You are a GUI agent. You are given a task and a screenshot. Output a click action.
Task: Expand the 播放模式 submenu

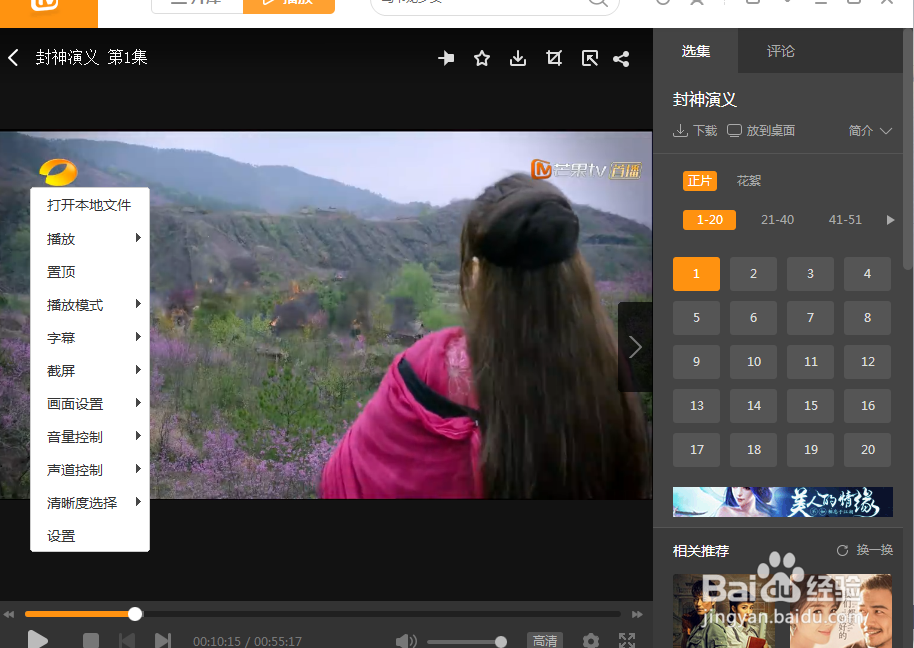click(90, 305)
